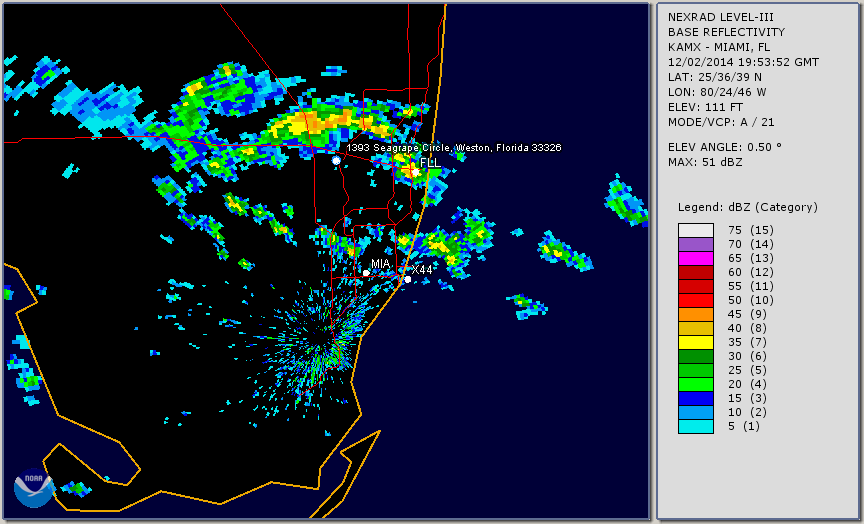The image size is (864, 524).
Task: Select the 10 dBZ light blue swatch
Action: (696, 413)
